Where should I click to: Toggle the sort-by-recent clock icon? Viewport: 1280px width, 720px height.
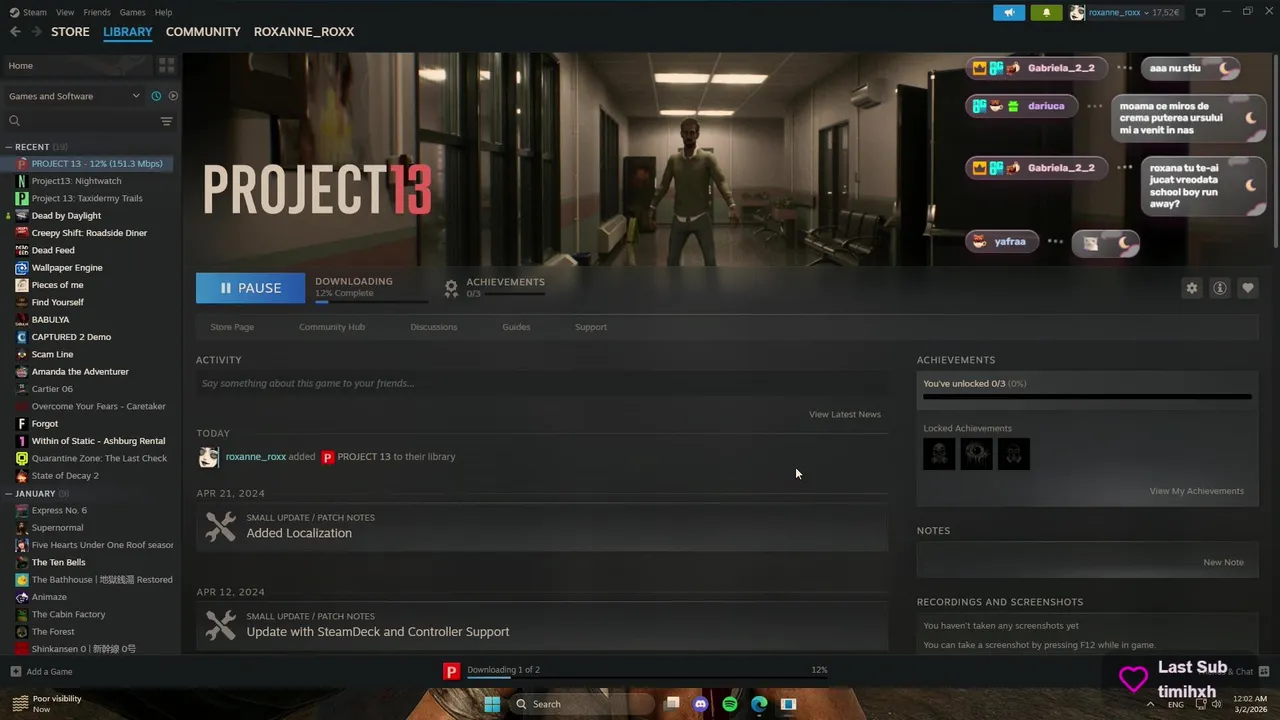156,96
